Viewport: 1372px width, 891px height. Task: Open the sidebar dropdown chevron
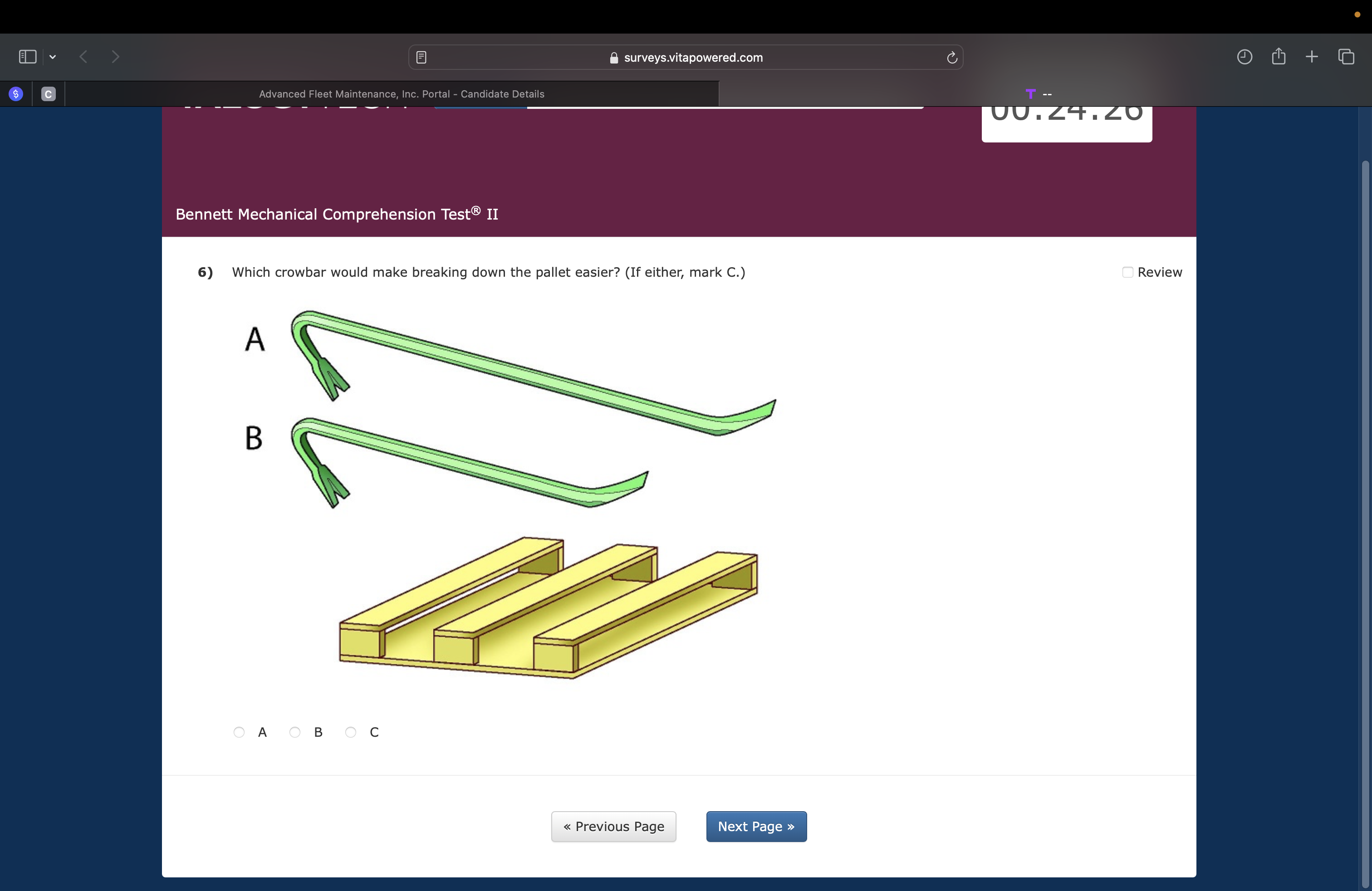click(x=53, y=56)
